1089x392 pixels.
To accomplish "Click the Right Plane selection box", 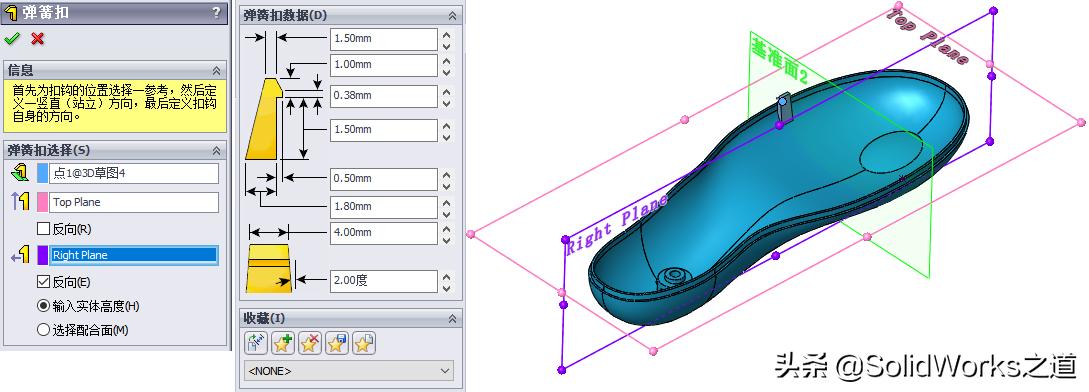I will [134, 255].
